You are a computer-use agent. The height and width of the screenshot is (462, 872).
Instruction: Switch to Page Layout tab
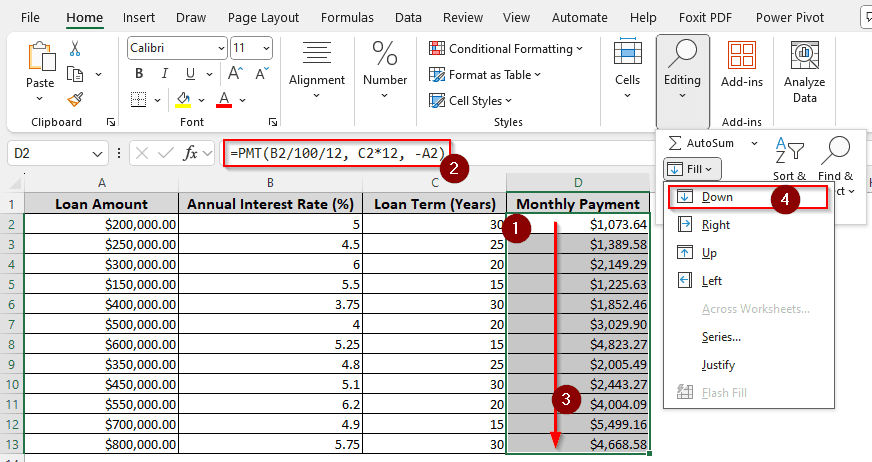point(263,17)
